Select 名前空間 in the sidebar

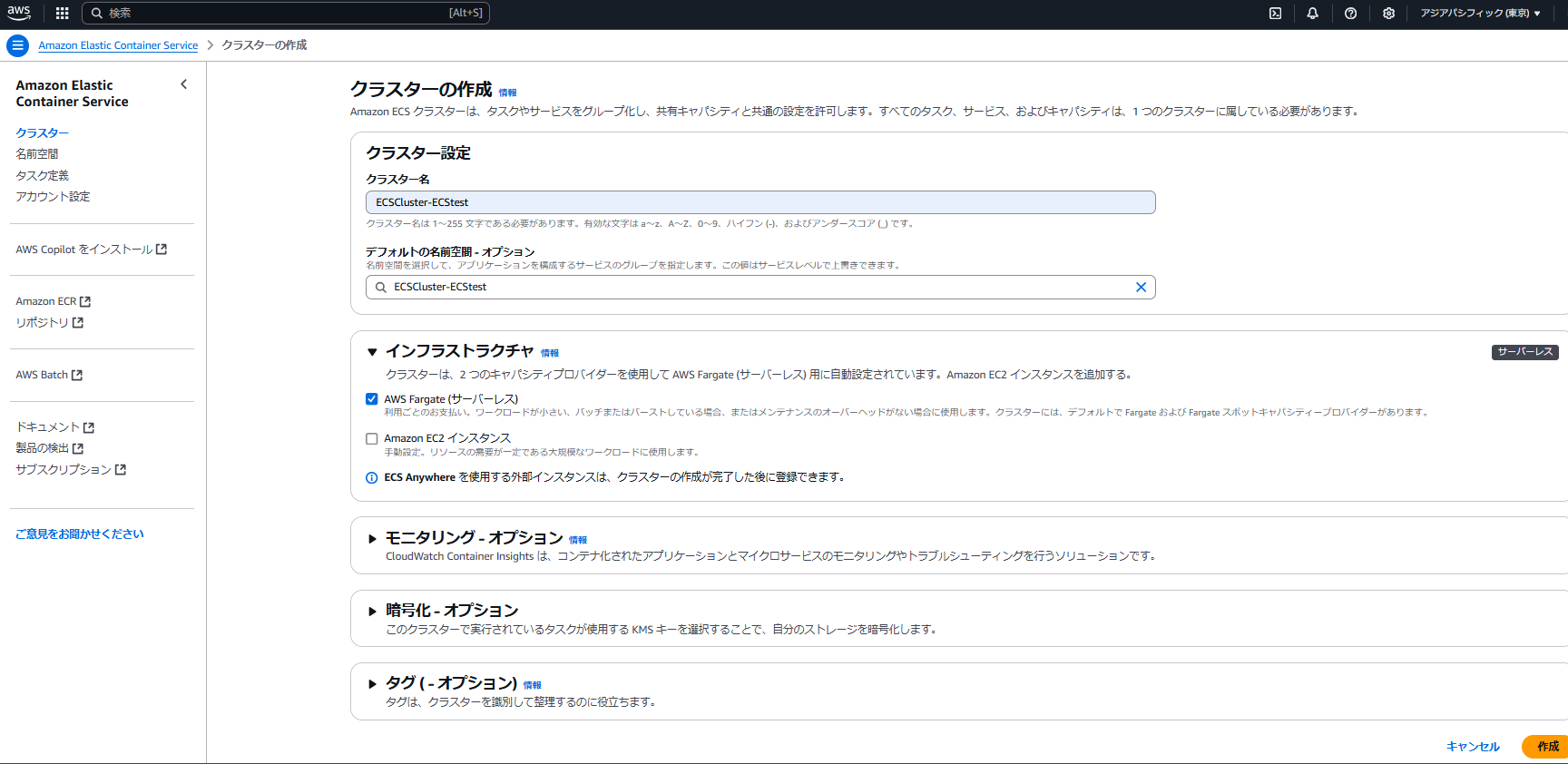[x=37, y=154]
